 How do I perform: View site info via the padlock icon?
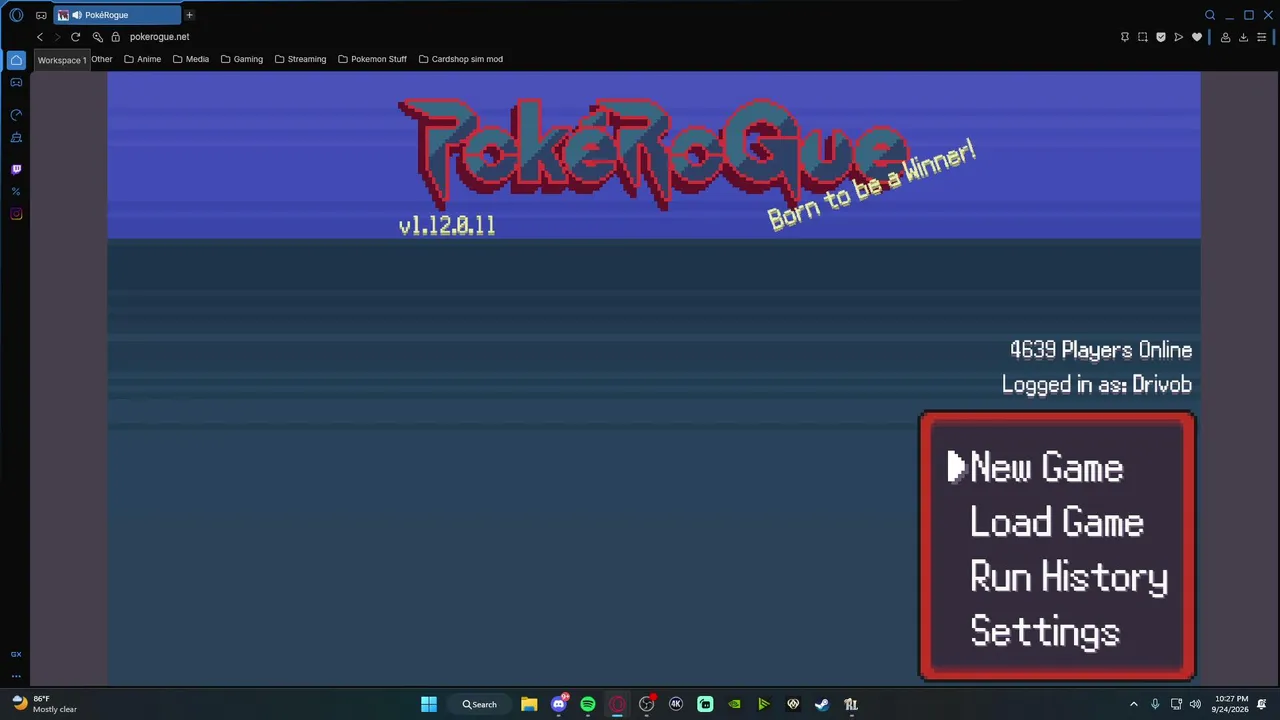115,37
